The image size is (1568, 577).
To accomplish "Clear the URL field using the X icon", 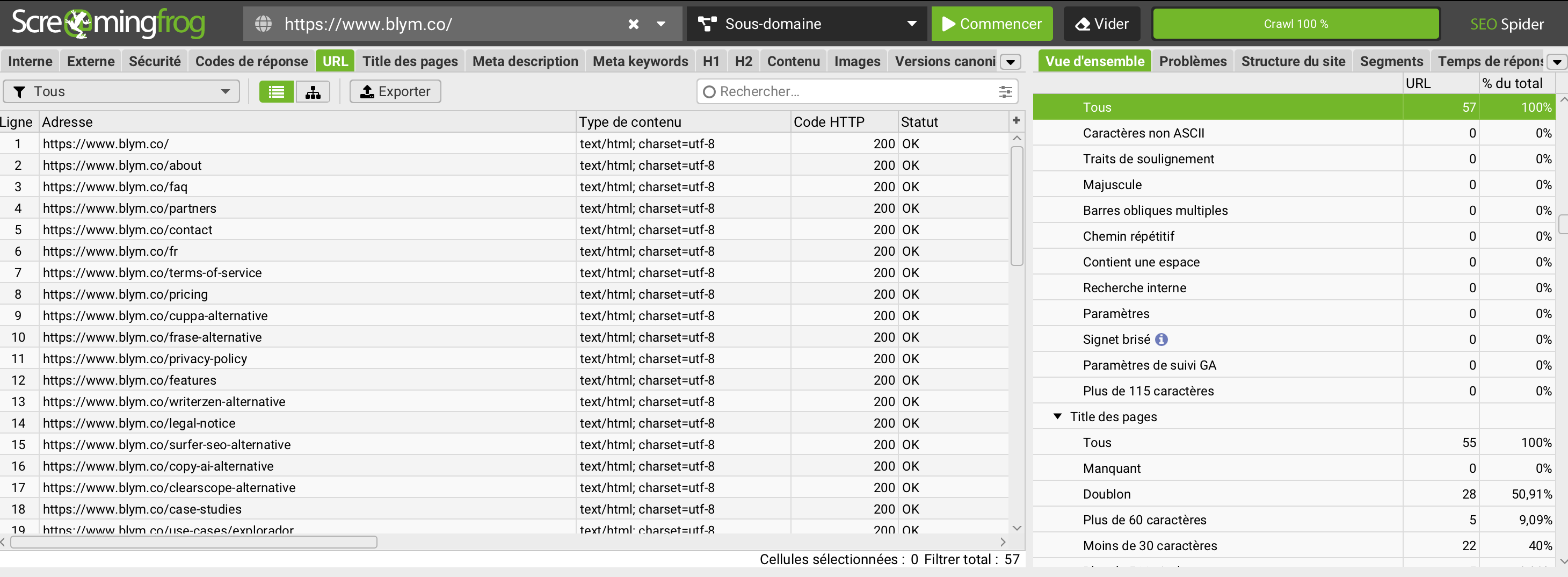I will [x=633, y=24].
